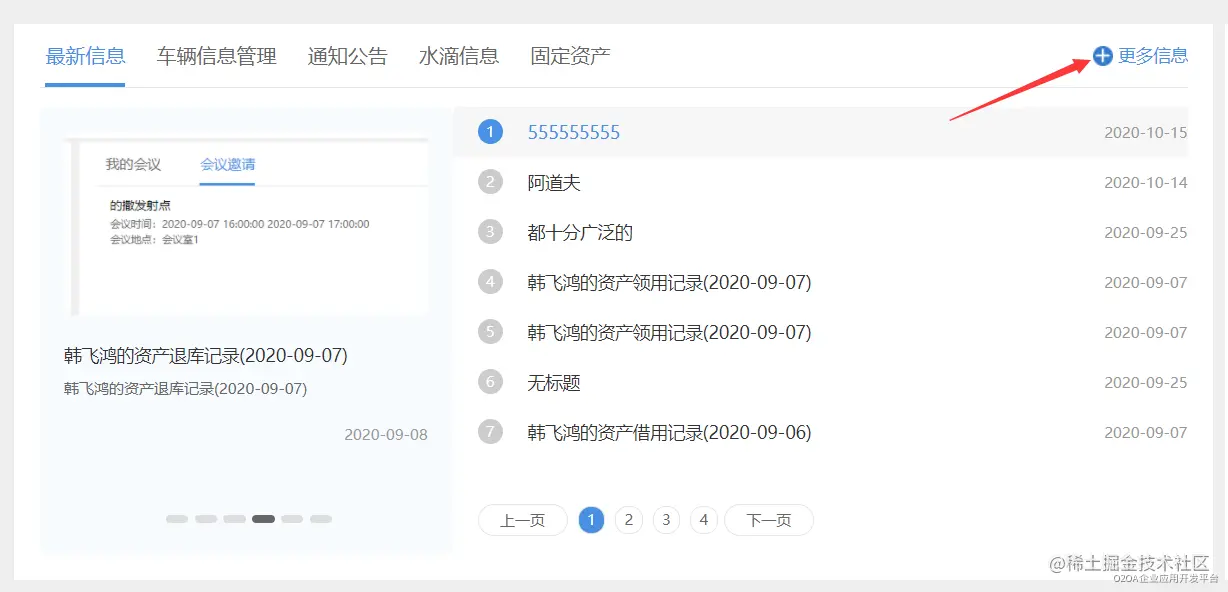Viewport: 1228px width, 592px height.
Task: Select the fifth carousel indicator dot
Action: (x=292, y=519)
